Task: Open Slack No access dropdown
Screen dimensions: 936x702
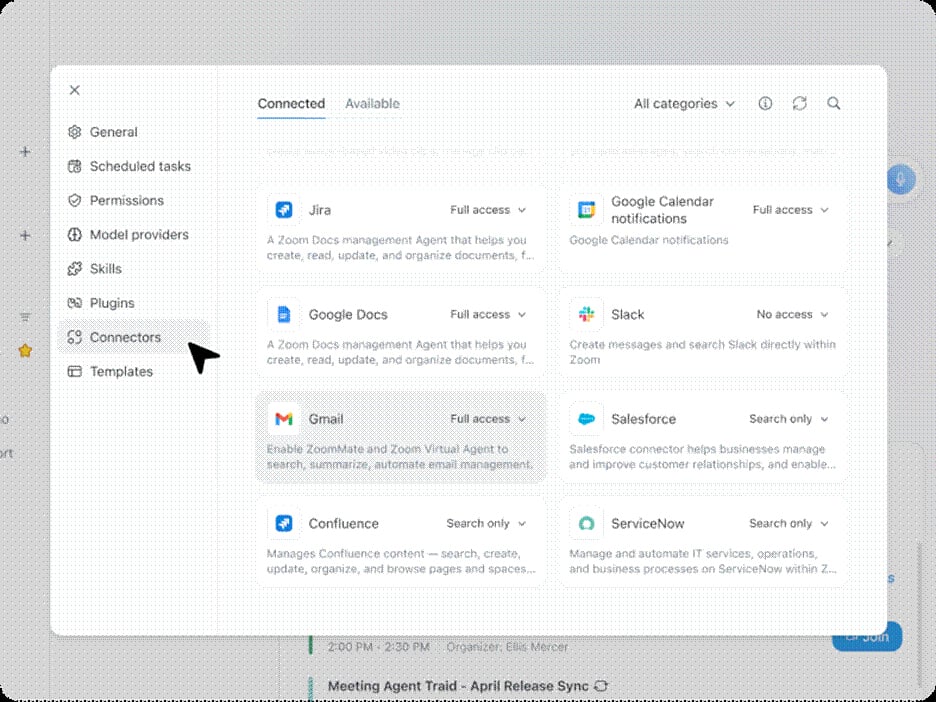Action: point(793,315)
